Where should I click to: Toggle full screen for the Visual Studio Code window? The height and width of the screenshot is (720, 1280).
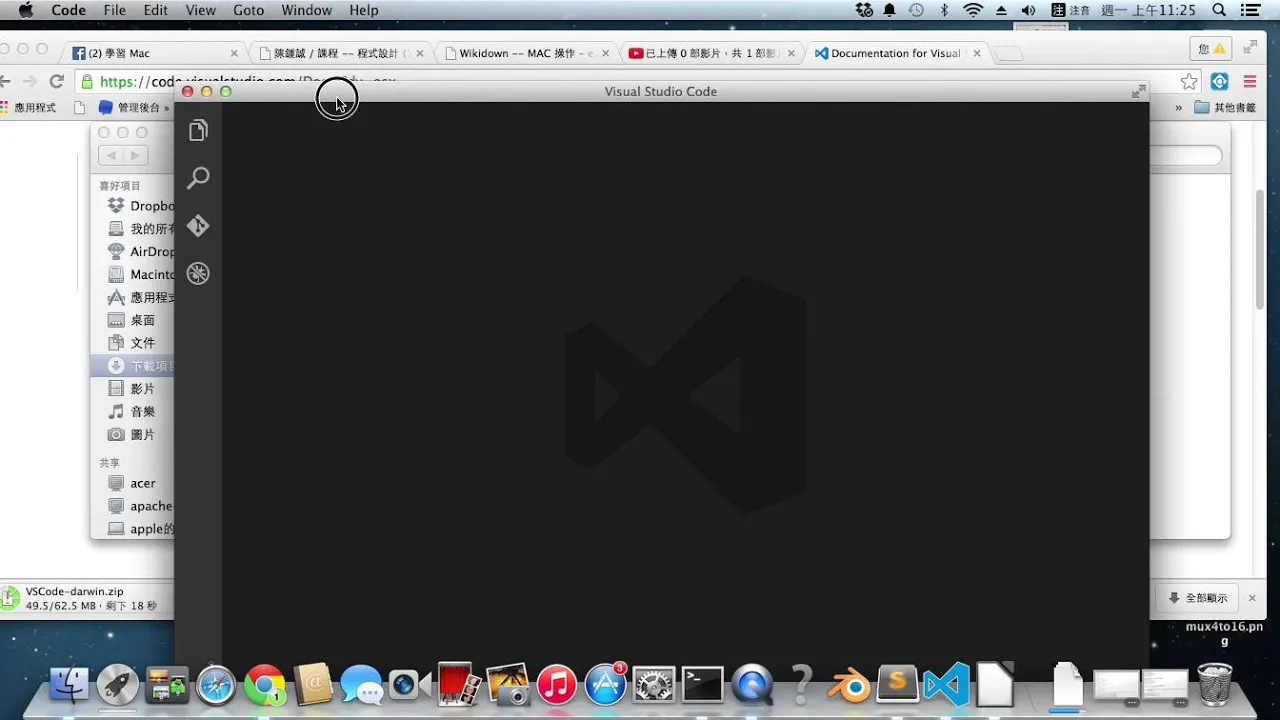(x=1138, y=91)
